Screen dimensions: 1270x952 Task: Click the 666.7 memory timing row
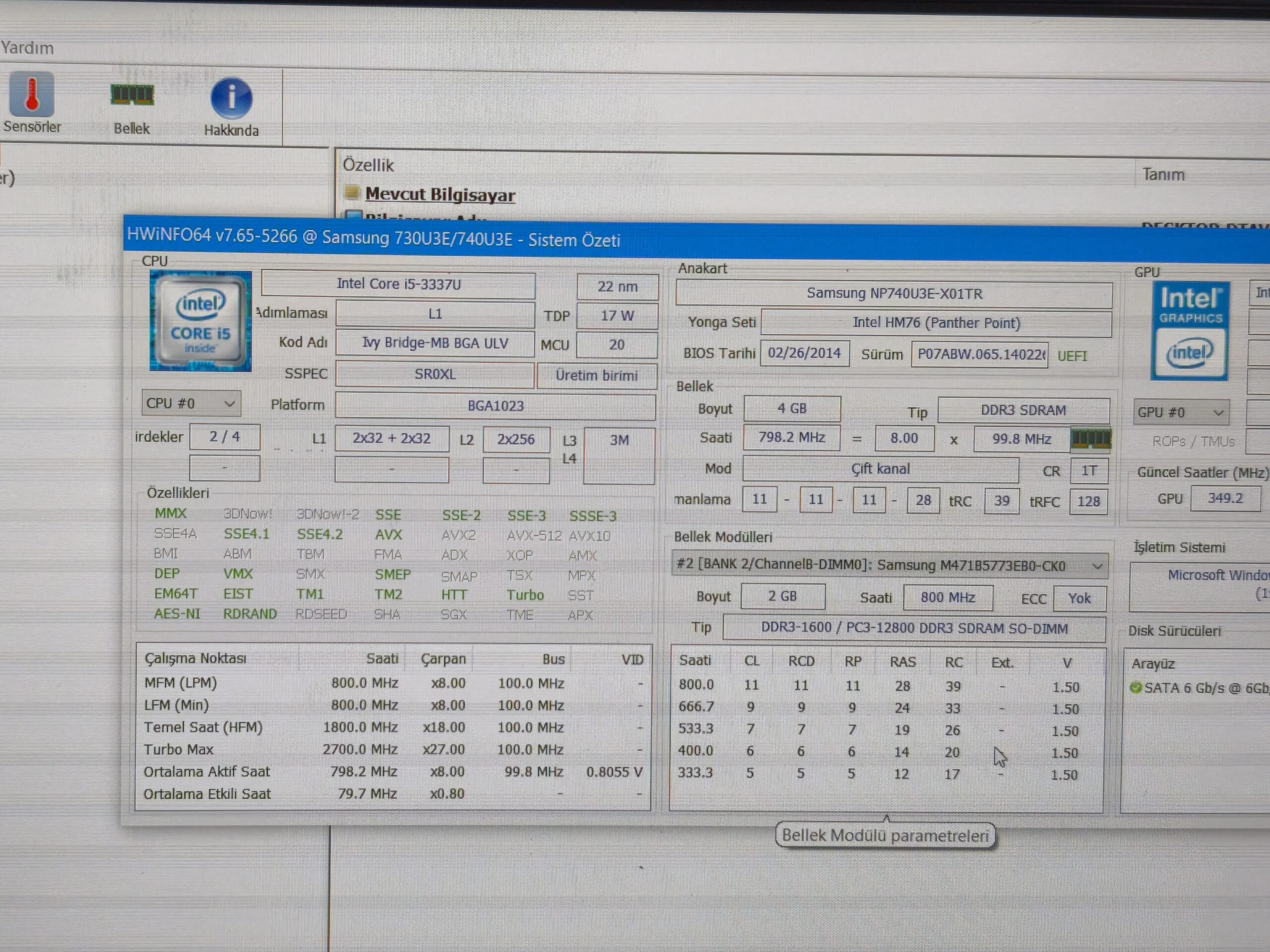[886, 708]
